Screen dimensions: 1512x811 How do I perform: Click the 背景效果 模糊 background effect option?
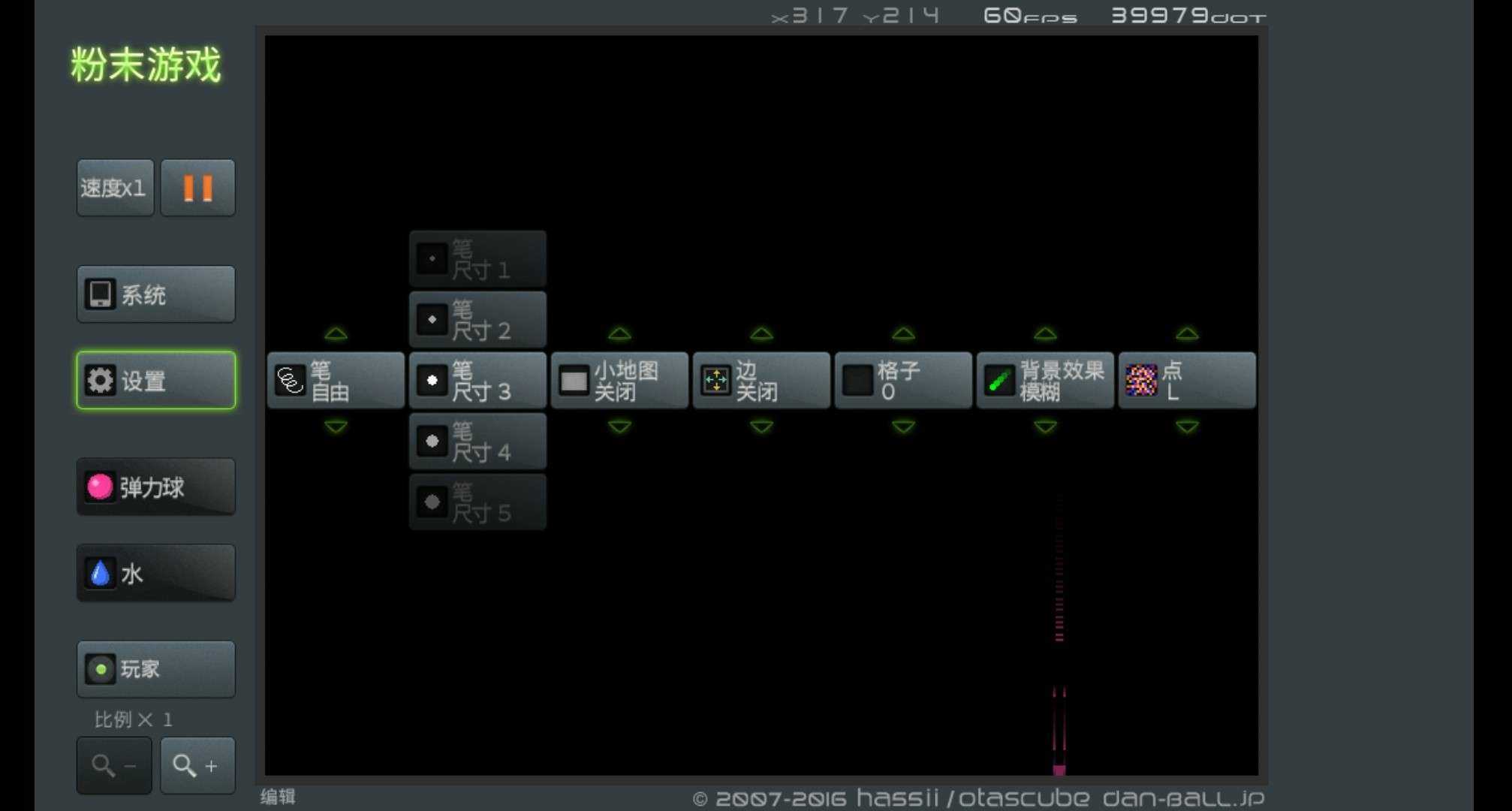tap(1045, 381)
